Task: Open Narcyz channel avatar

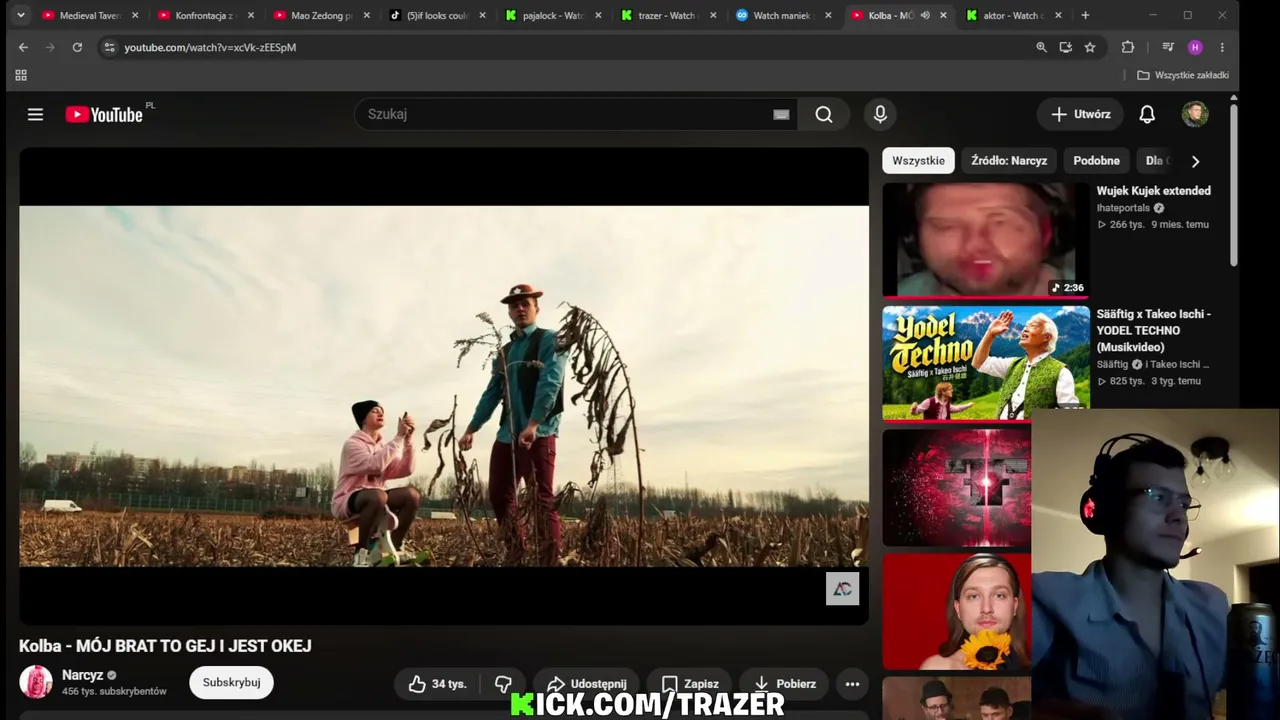Action: [x=36, y=682]
